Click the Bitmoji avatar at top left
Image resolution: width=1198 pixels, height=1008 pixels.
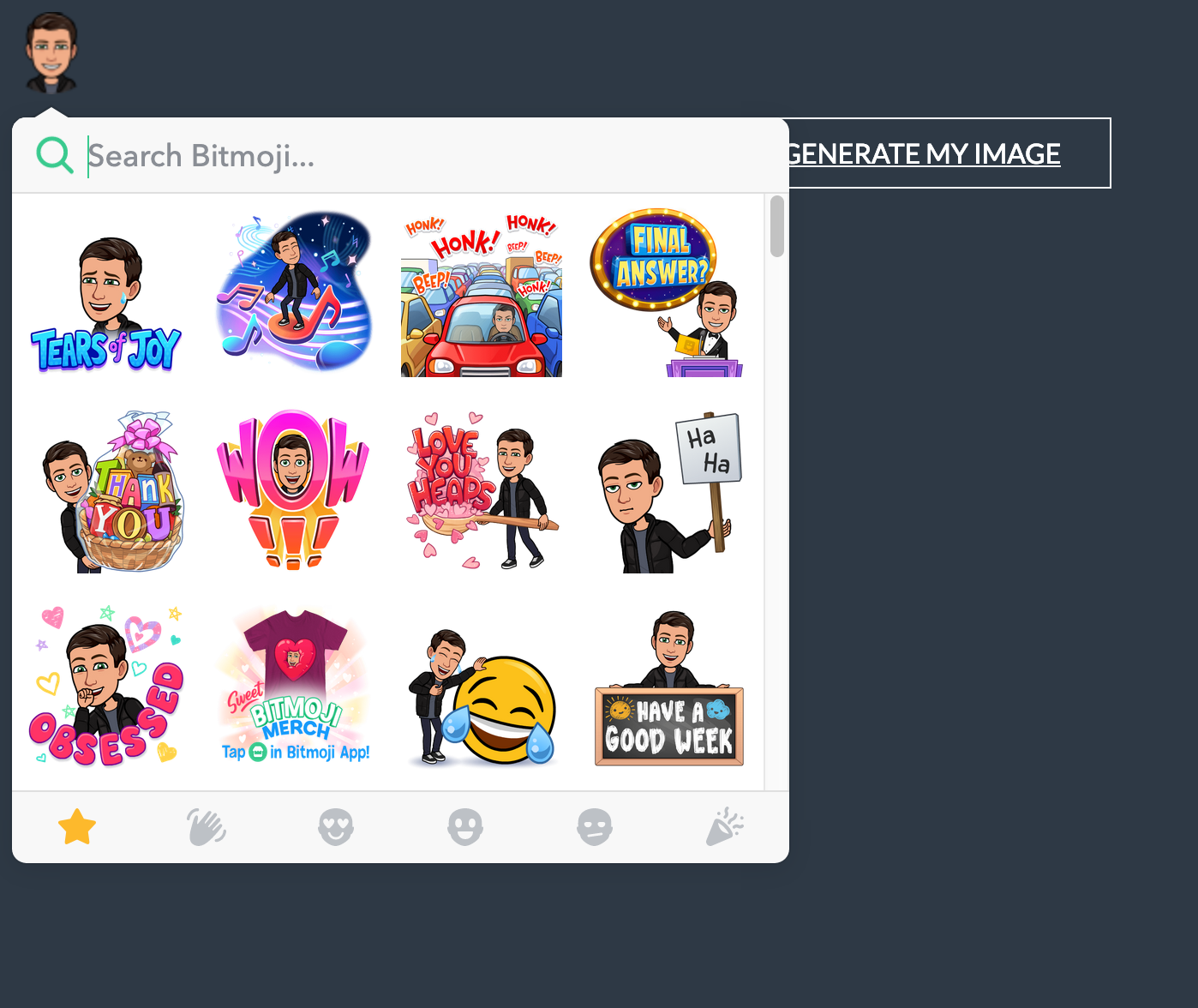[51, 53]
